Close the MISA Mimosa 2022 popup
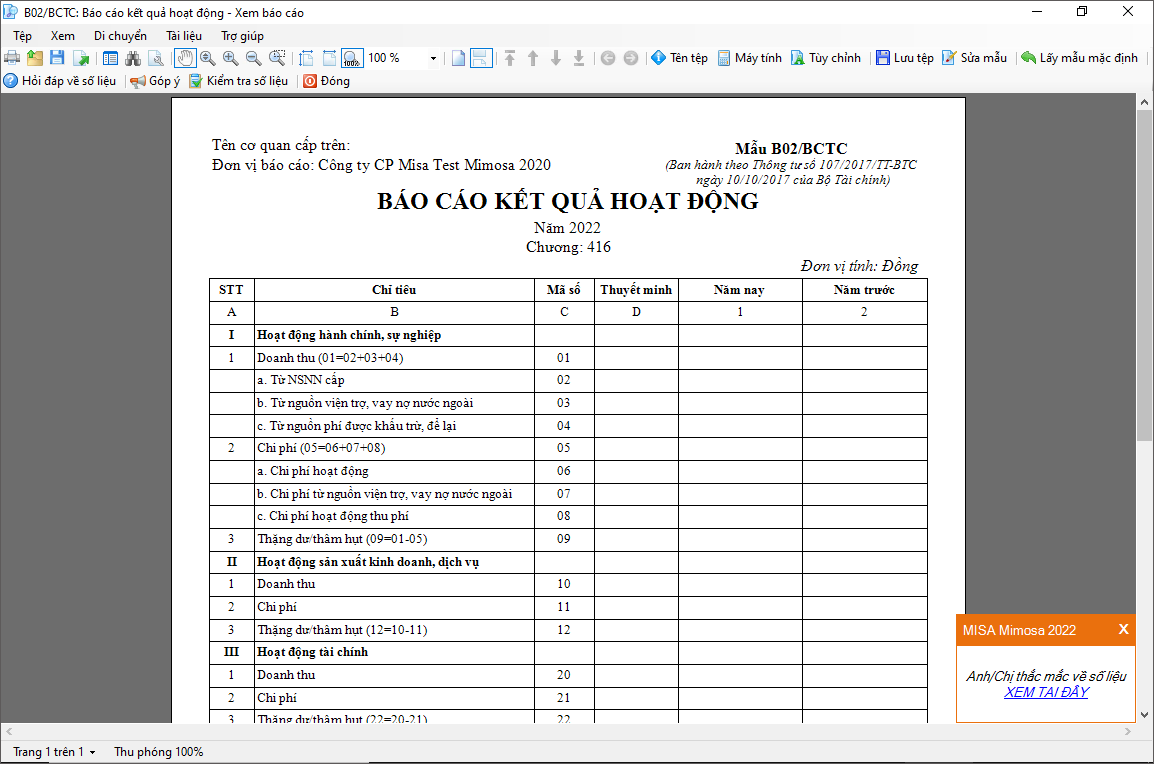This screenshot has width=1154, height=764. point(1123,629)
